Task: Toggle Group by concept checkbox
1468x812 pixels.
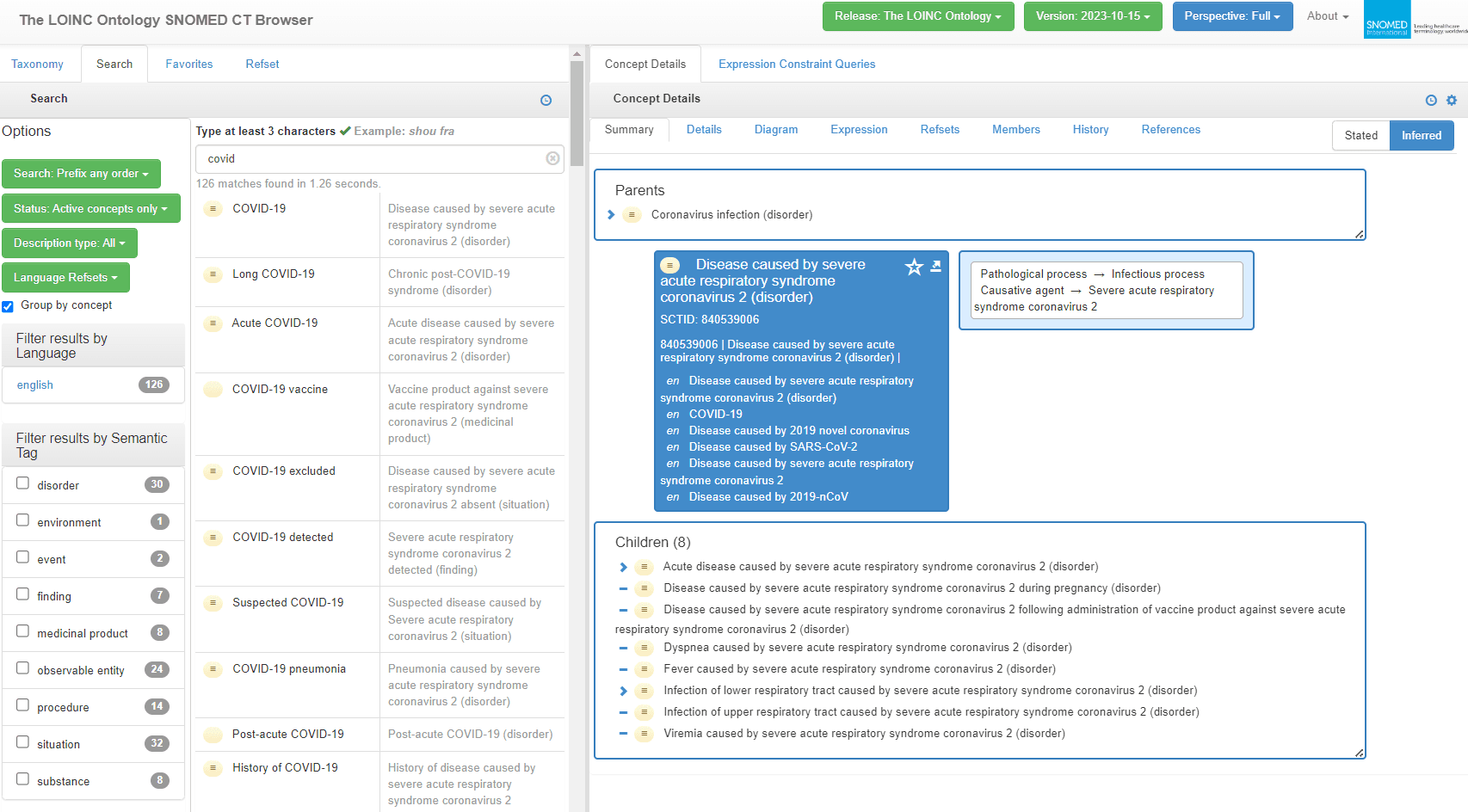Action: tap(8, 306)
